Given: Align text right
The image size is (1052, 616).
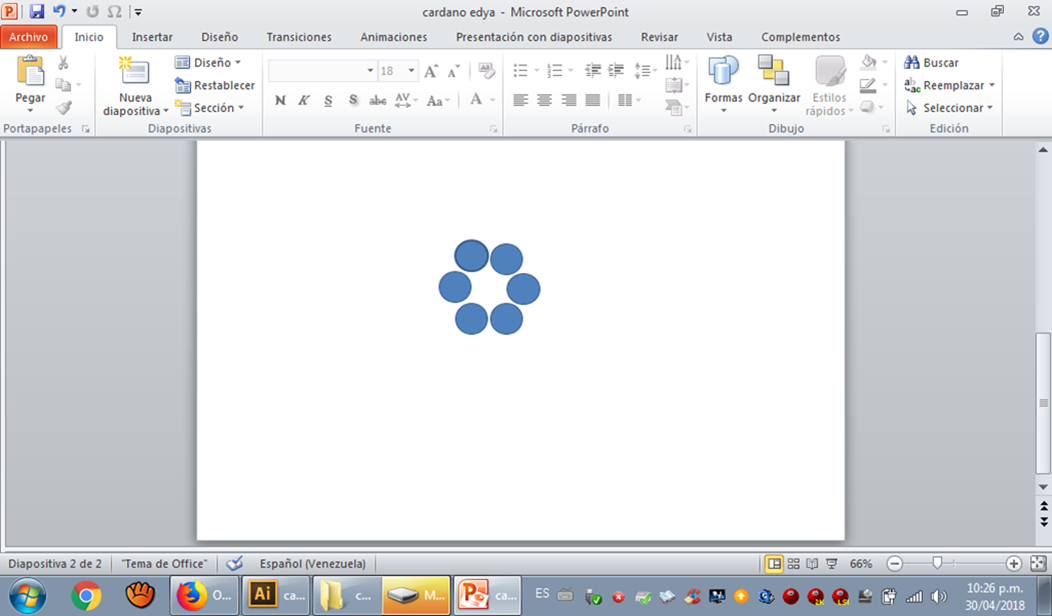Looking at the screenshot, I should (x=569, y=101).
